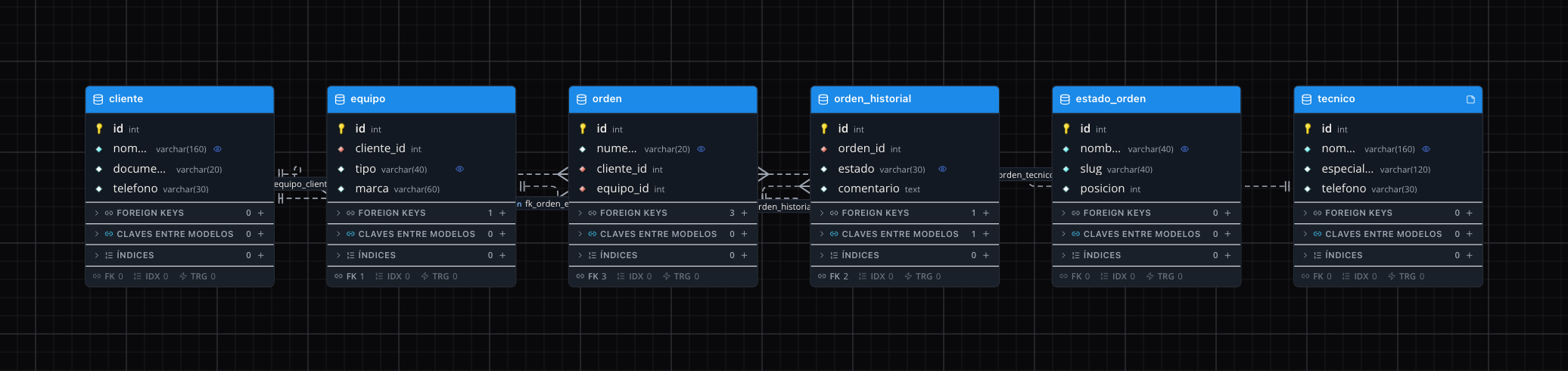1568x371 pixels.
Task: Select the slug column in estado_orden
Action: [1146, 169]
